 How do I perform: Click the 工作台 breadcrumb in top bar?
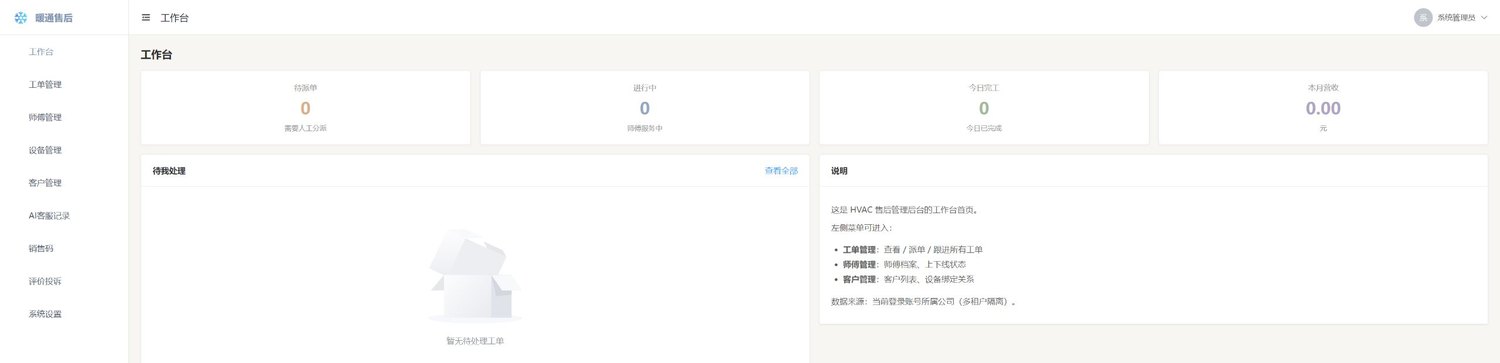pyautogui.click(x=174, y=18)
